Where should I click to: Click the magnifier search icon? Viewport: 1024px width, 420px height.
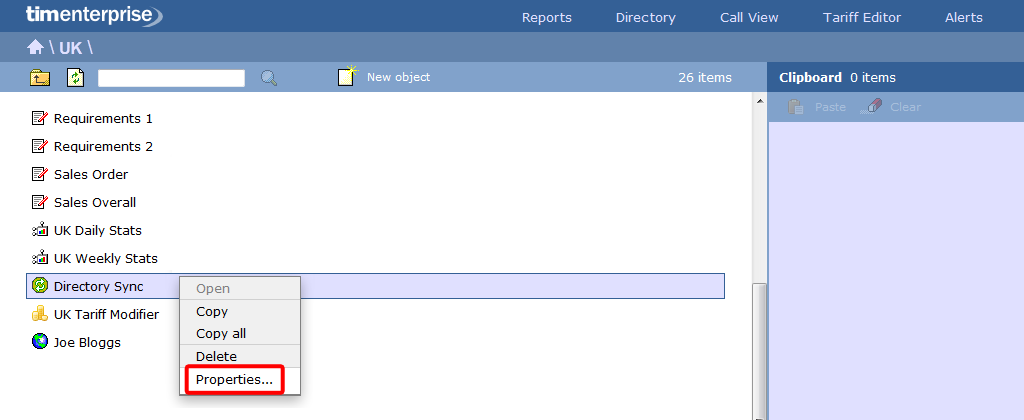tap(269, 78)
